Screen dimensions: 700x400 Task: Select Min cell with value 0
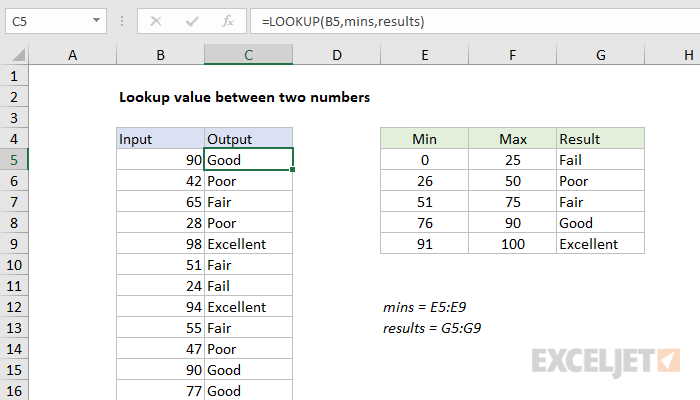(425, 160)
